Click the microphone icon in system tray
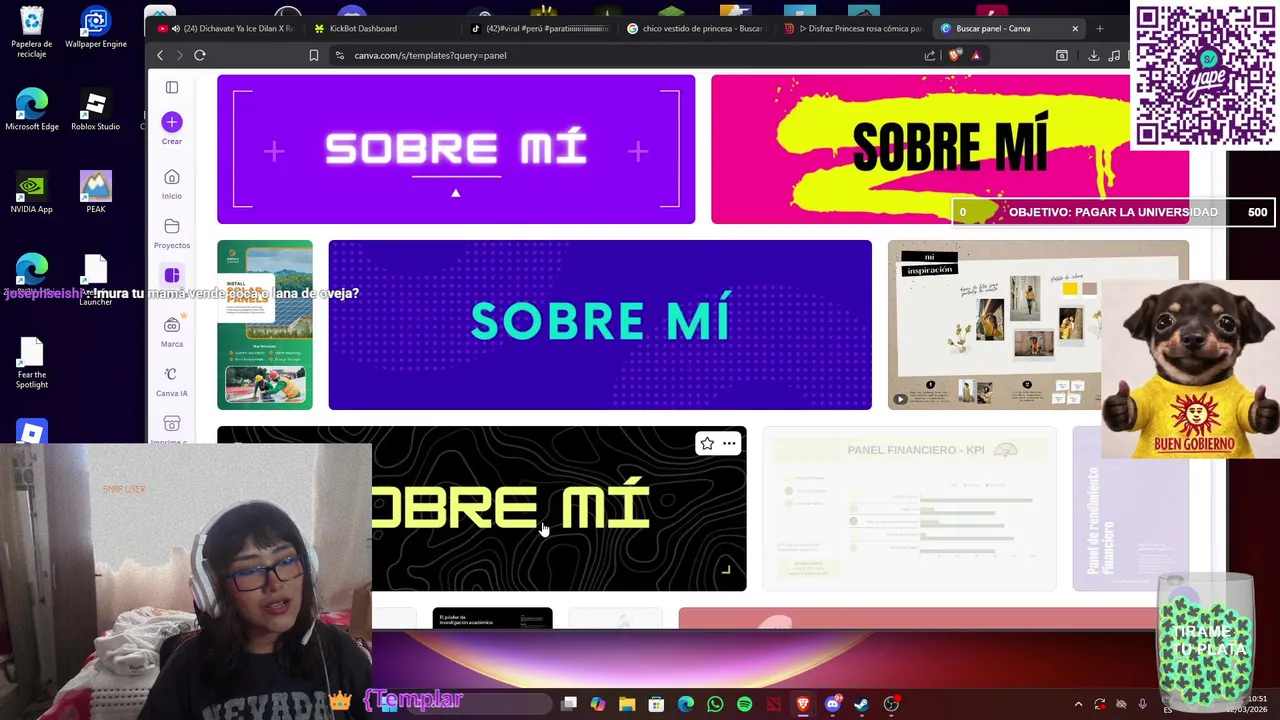This screenshot has height=720, width=1280. [1142, 705]
